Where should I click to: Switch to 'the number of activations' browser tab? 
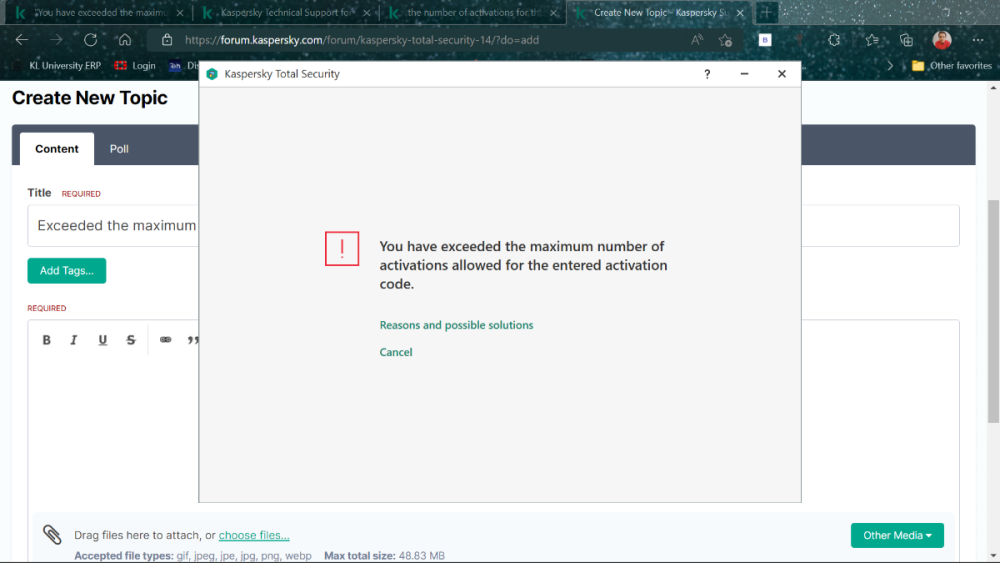tap(472, 12)
